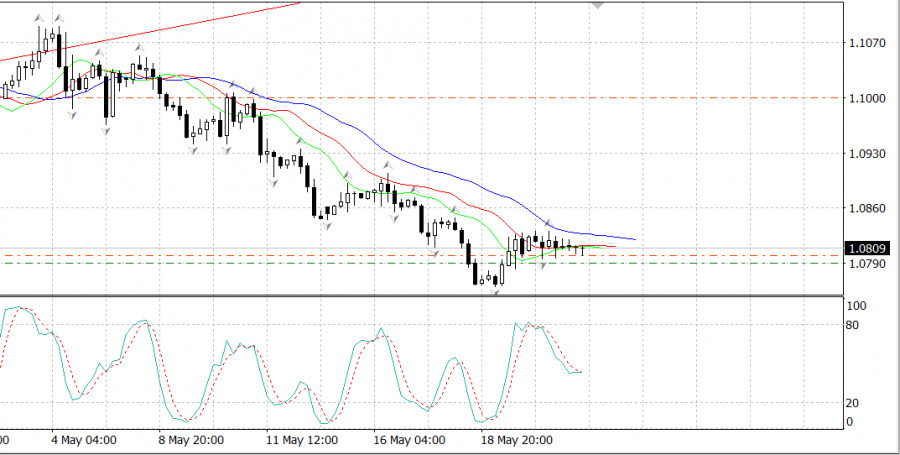Click the 1.0860 price axis label
The image size is (900, 455).
coord(866,209)
